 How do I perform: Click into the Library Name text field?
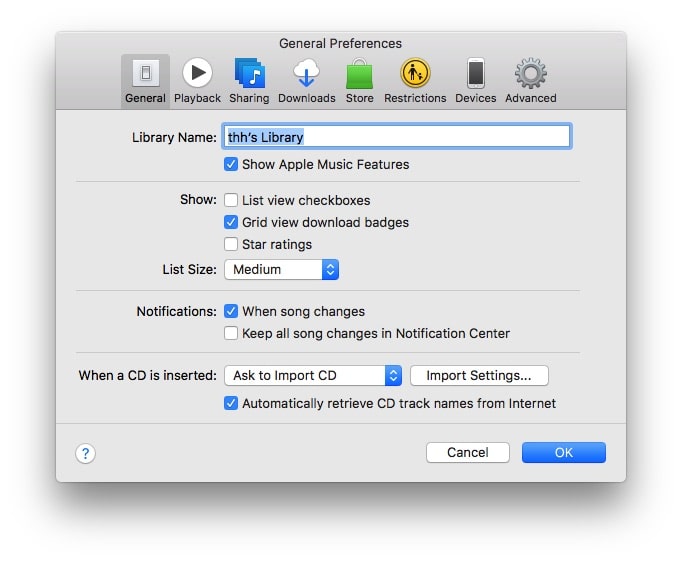396,136
